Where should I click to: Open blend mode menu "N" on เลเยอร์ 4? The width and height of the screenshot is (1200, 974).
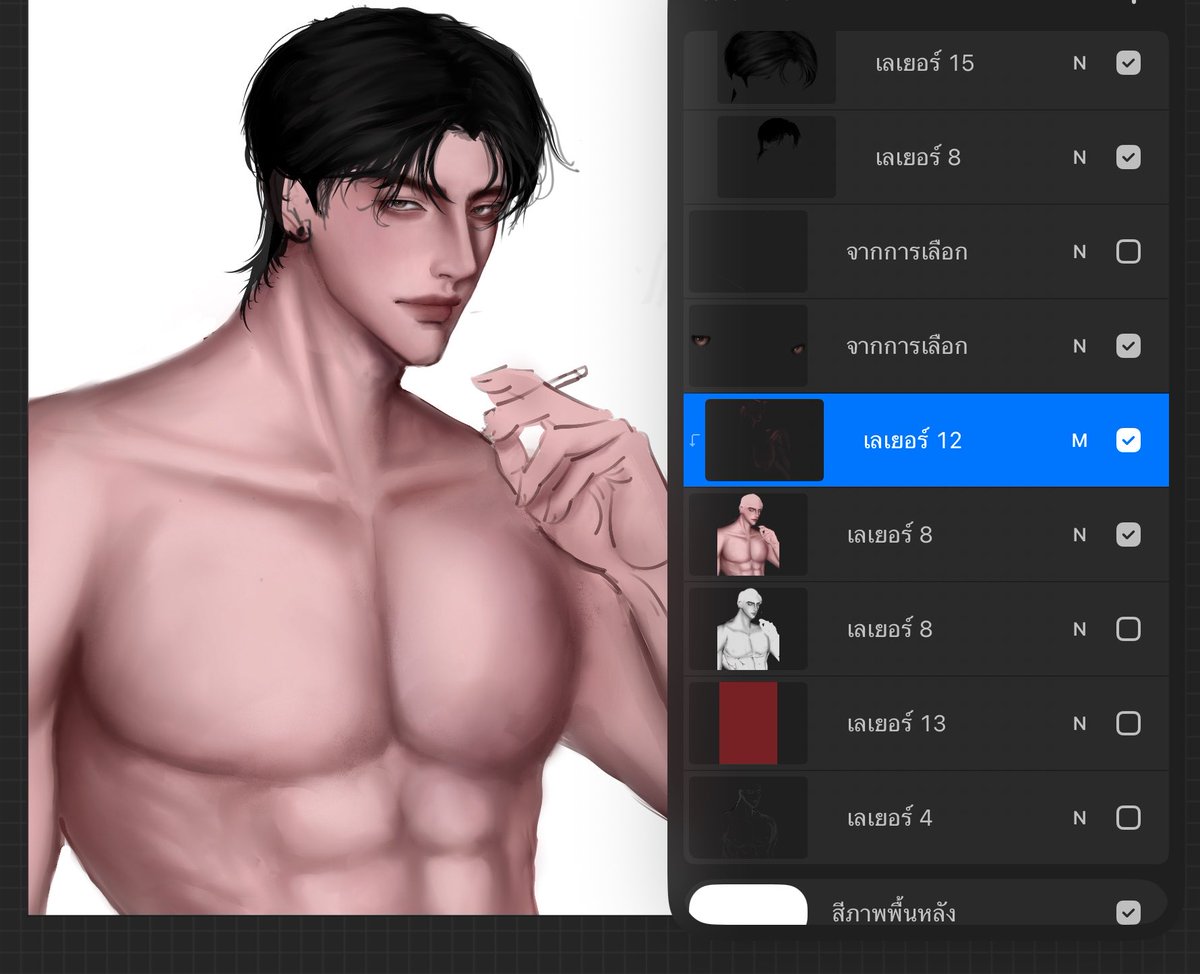1079,817
